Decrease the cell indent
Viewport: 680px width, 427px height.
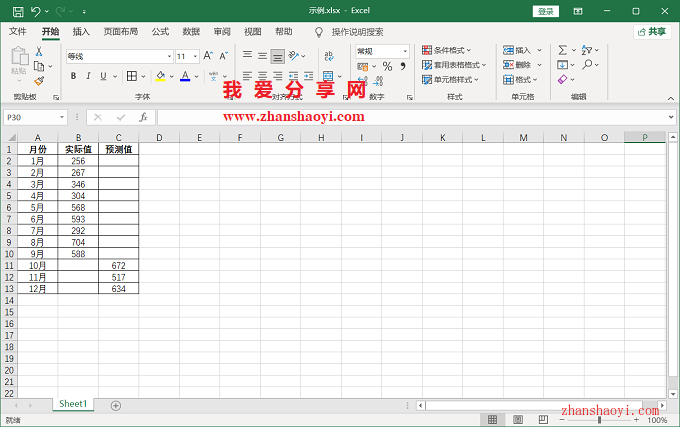tap(294, 76)
